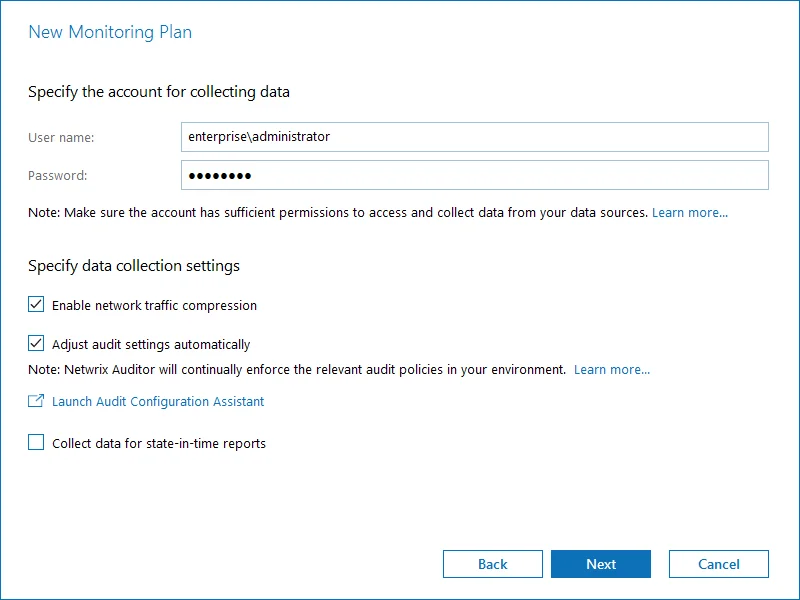Go to previous step with Back button

[x=492, y=564]
